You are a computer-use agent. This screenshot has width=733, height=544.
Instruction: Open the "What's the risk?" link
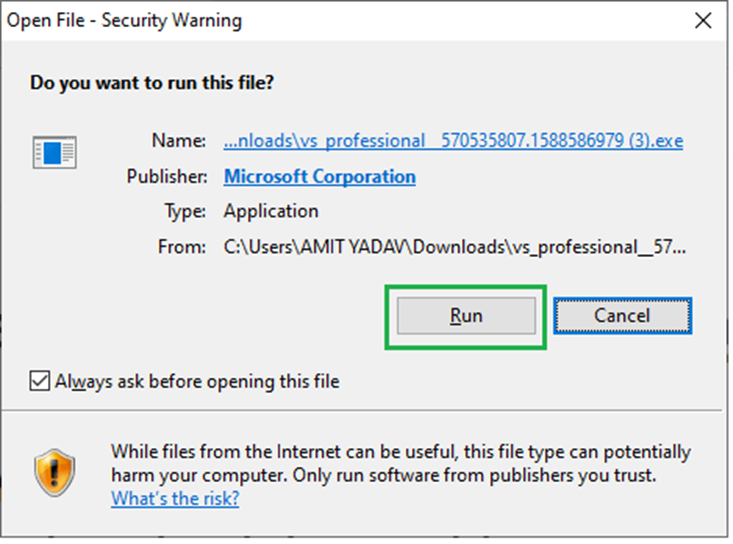(175, 498)
